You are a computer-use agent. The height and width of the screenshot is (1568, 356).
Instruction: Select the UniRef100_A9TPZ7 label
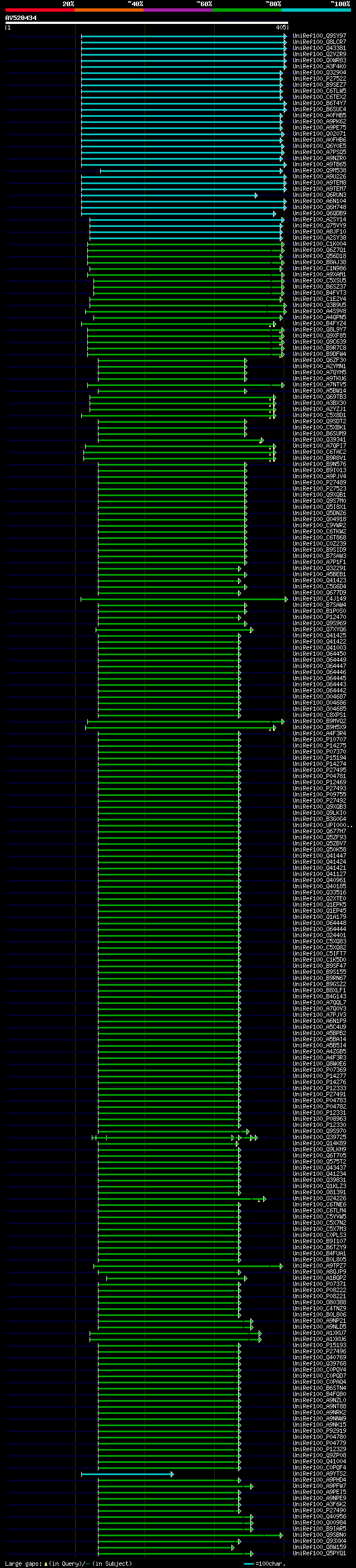pyautogui.click(x=319, y=1265)
